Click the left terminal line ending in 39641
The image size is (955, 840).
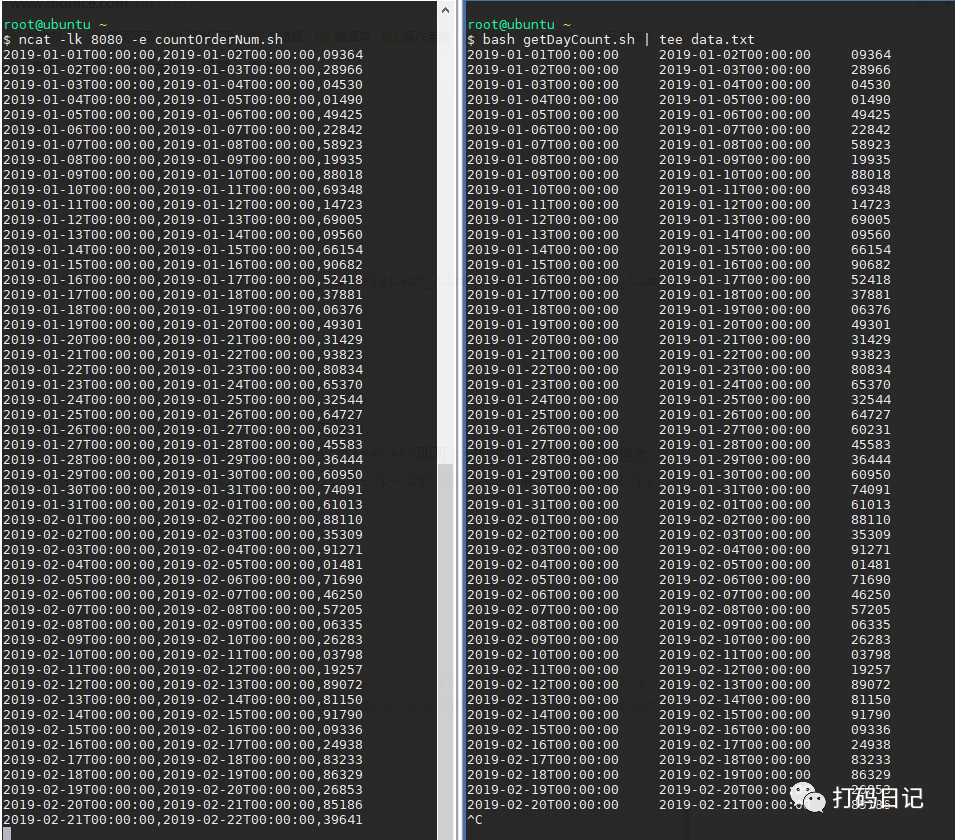pos(183,820)
